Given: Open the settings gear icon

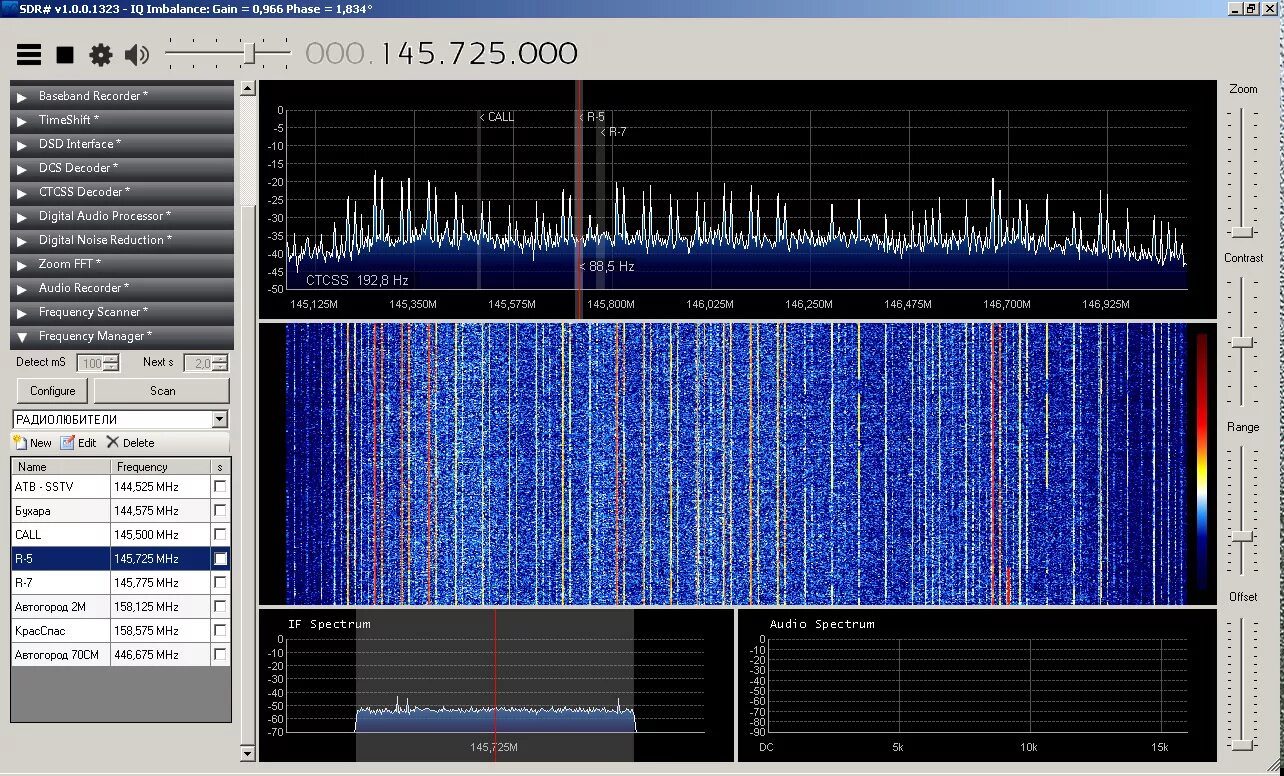Looking at the screenshot, I should click(x=101, y=55).
